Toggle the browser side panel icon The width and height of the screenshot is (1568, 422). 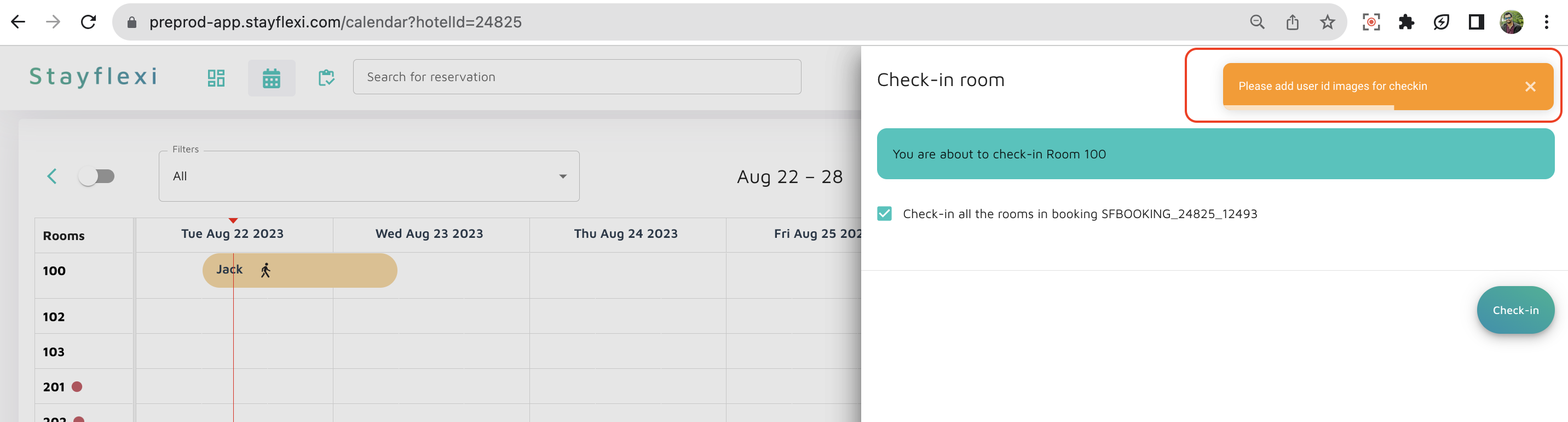tap(1476, 22)
